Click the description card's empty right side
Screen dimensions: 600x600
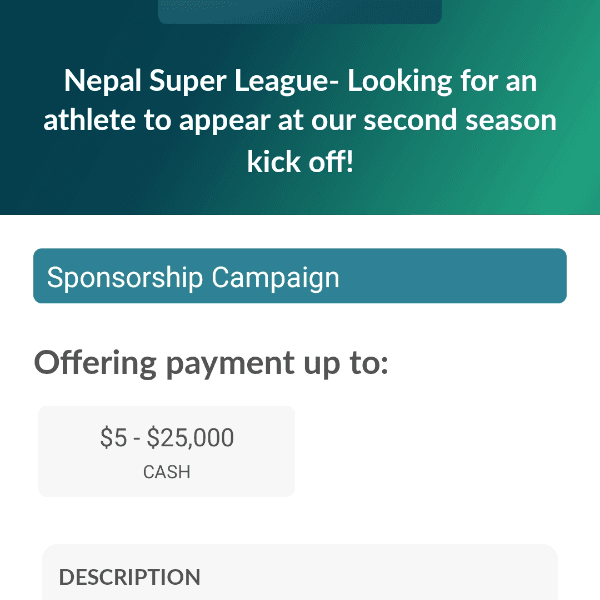[x=450, y=577]
